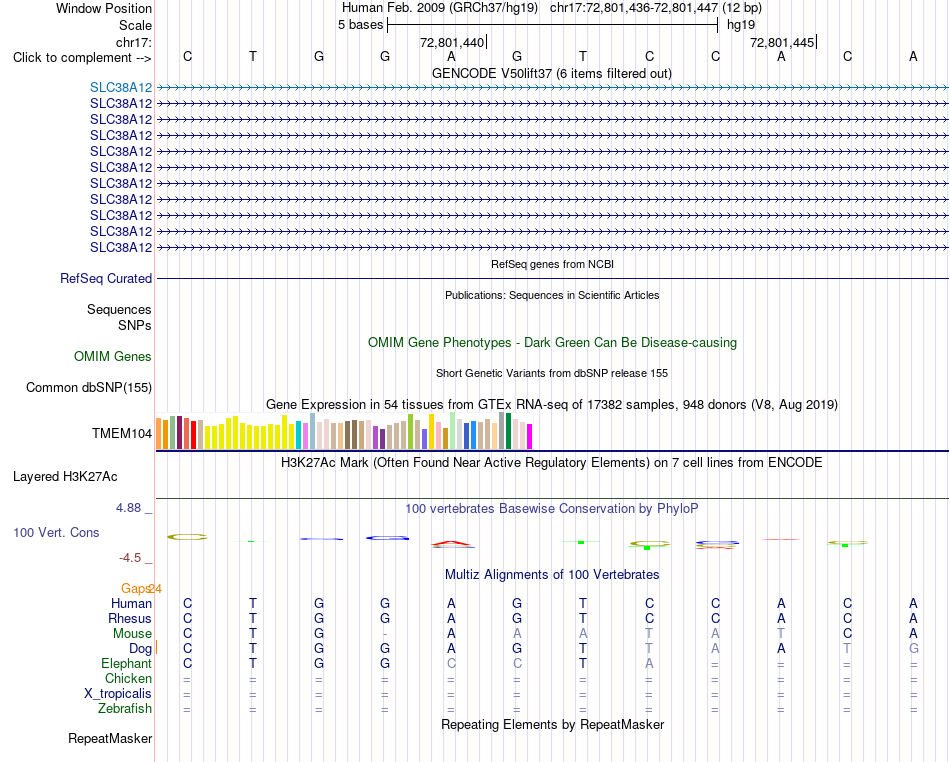The height and width of the screenshot is (762, 950).
Task: Click the magenta last bar in GTEx chart
Action: [x=530, y=437]
